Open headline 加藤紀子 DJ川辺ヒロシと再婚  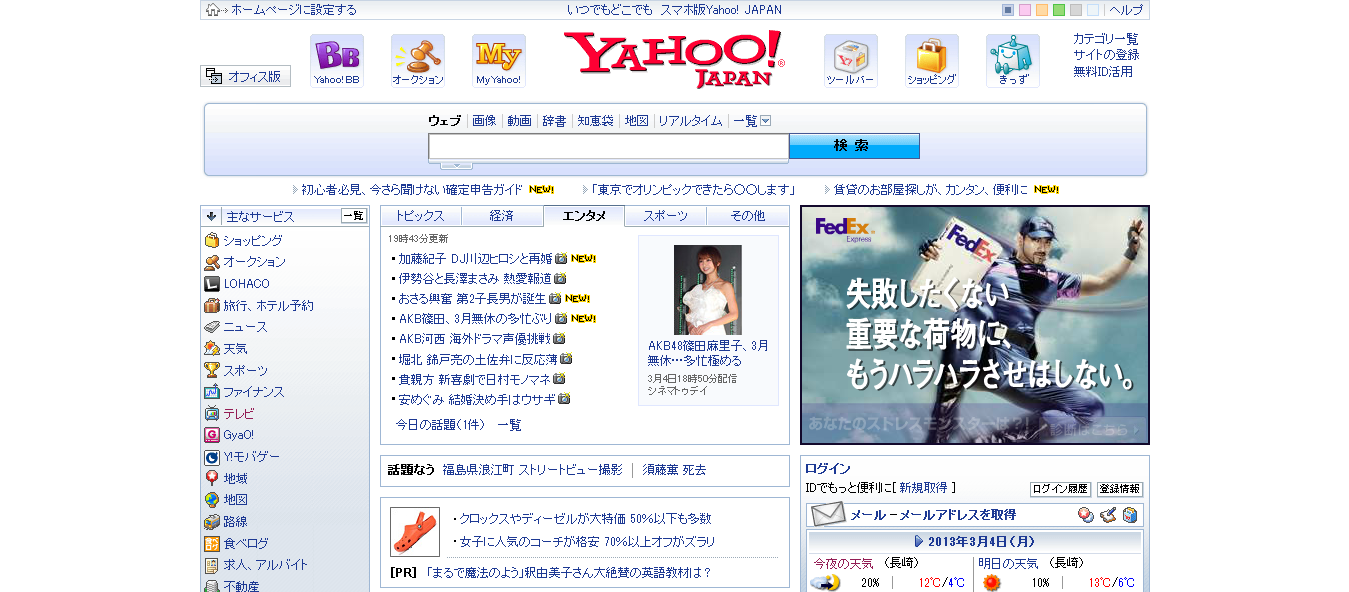475,258
